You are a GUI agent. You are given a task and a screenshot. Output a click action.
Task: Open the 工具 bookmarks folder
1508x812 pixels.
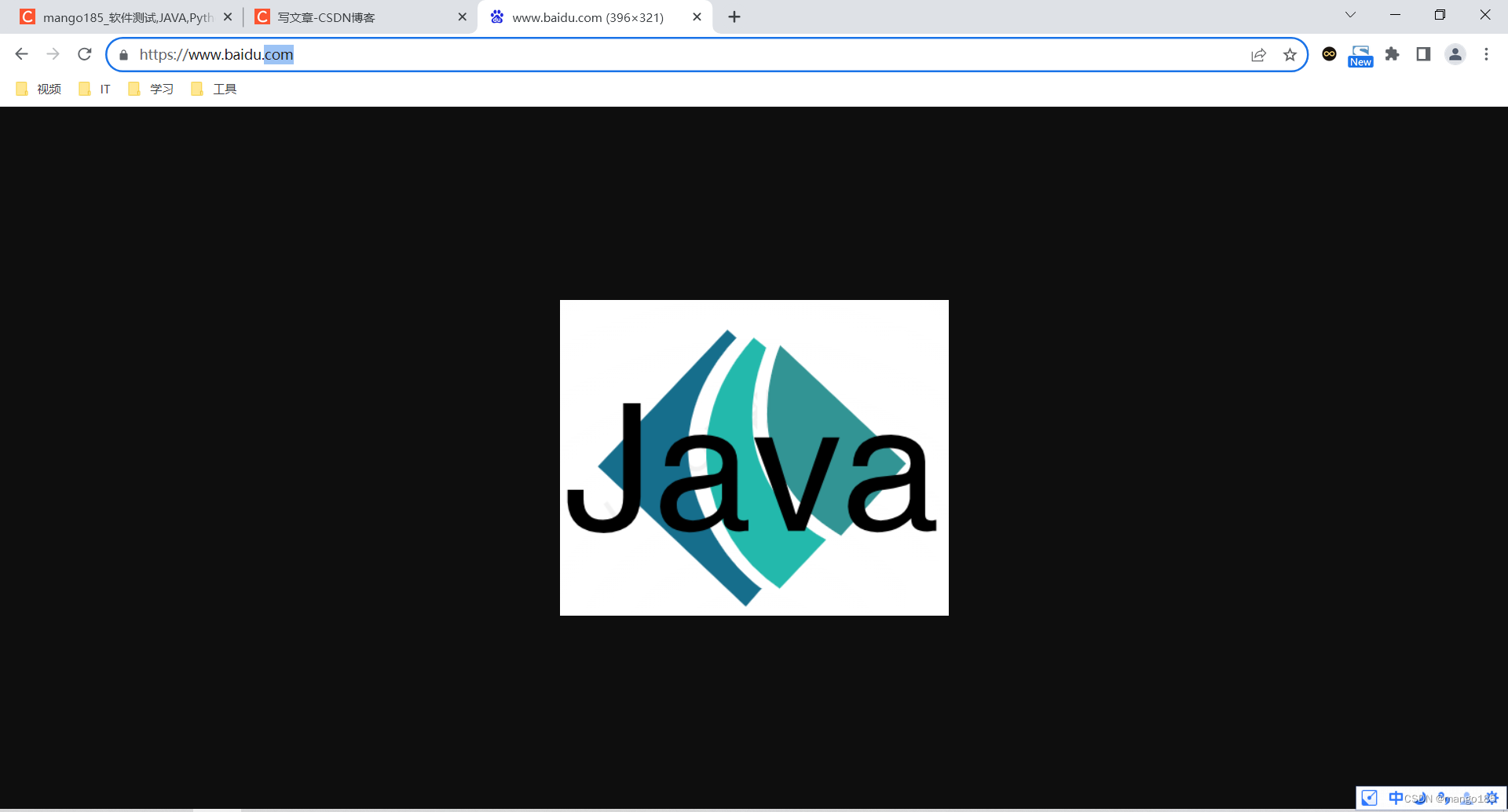point(214,89)
